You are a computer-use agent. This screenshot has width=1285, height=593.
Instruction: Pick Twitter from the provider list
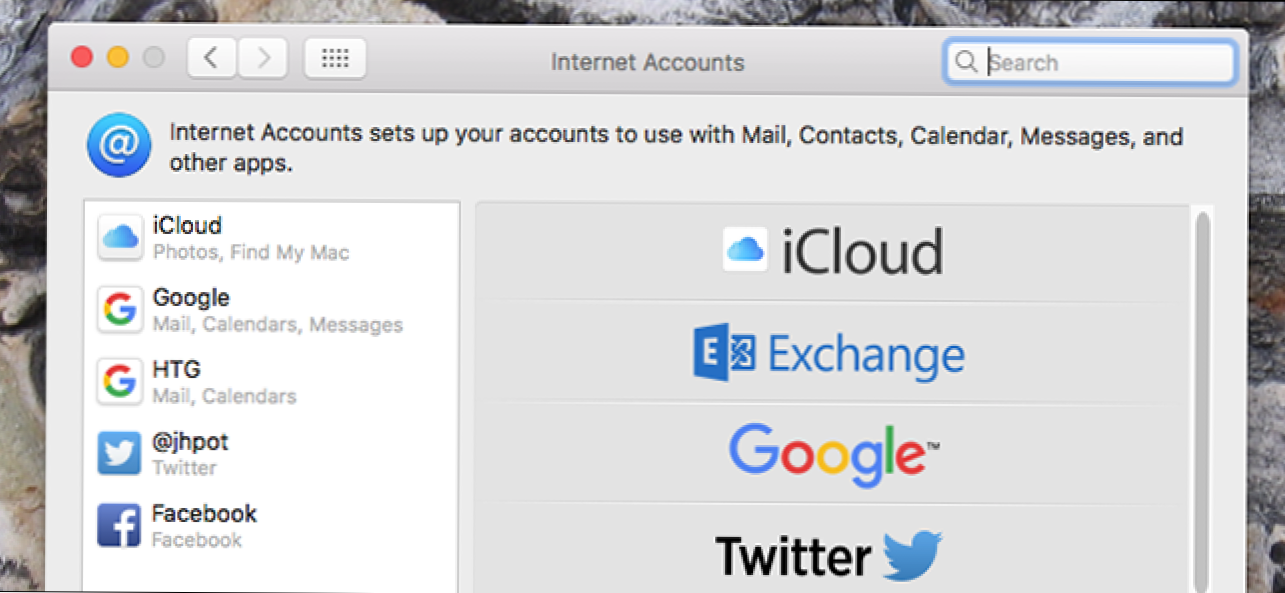pyautogui.click(x=829, y=555)
